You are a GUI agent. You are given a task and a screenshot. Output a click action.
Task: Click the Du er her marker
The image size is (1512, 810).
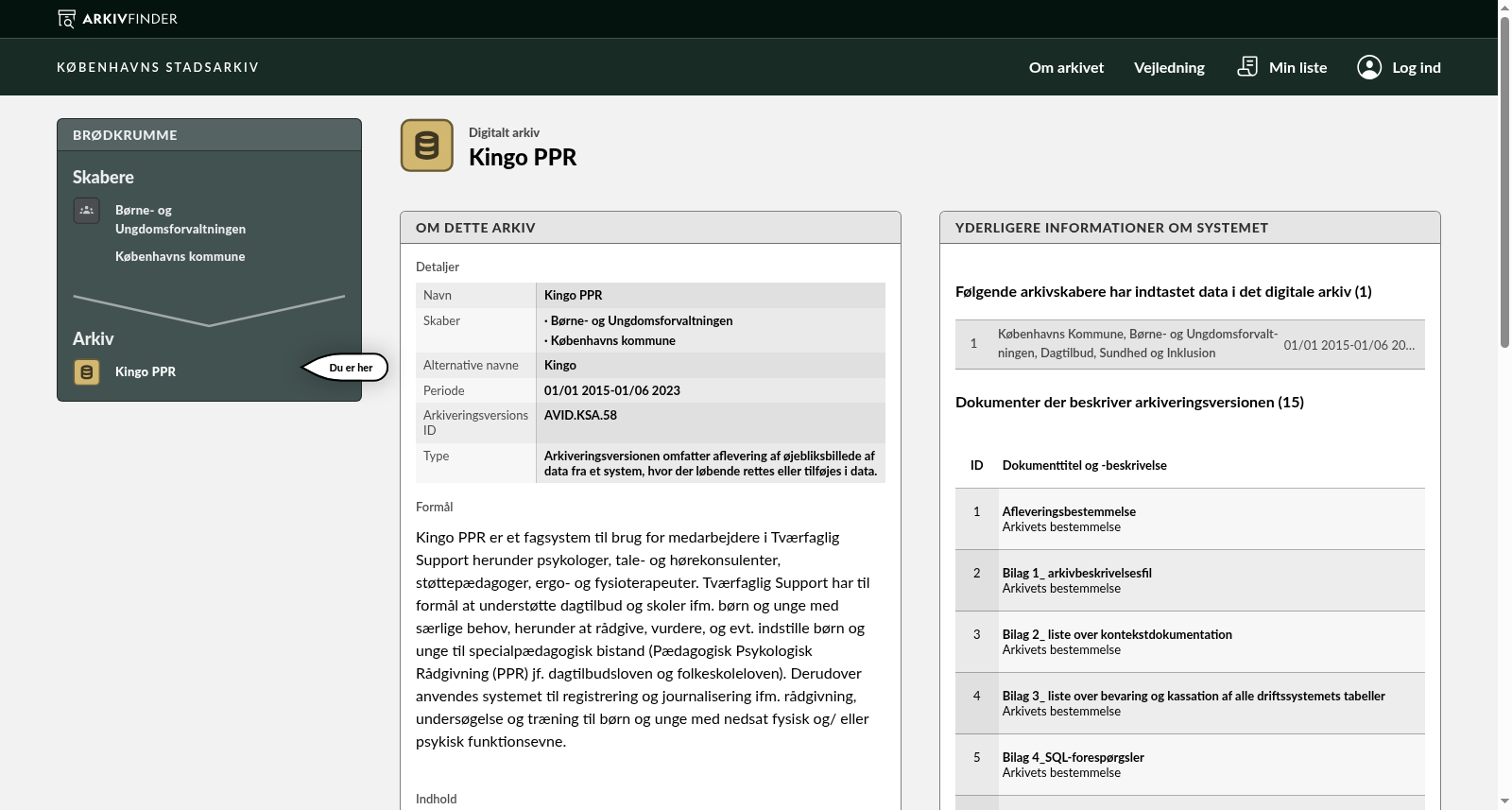point(345,368)
